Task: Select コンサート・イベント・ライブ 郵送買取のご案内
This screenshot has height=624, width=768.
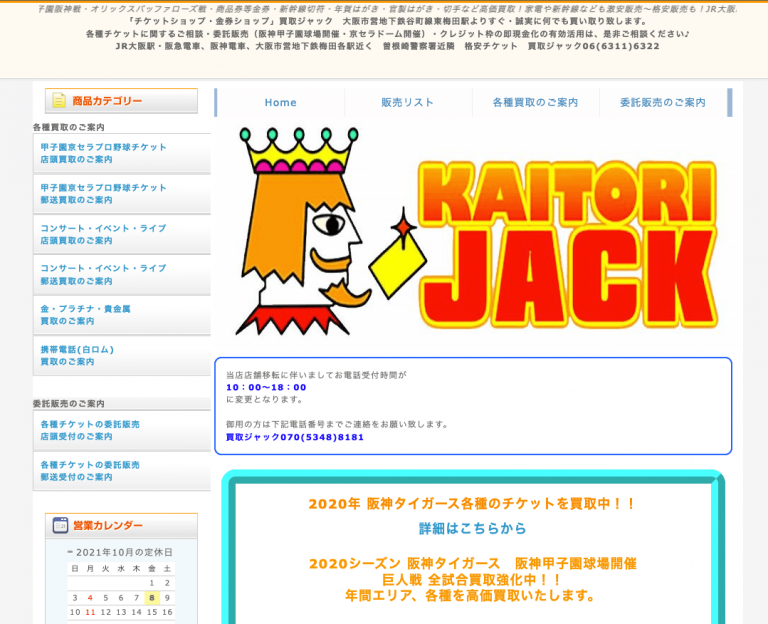Action: [x=104, y=275]
